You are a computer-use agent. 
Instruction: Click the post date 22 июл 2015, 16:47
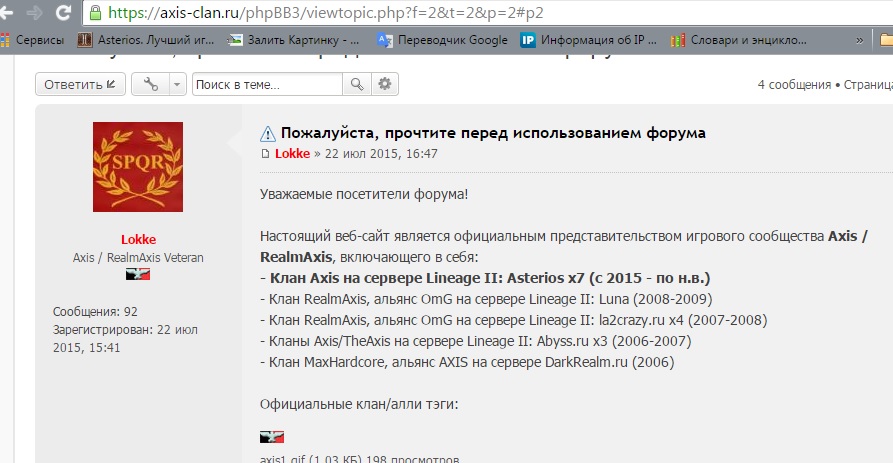pyautogui.click(x=381, y=154)
